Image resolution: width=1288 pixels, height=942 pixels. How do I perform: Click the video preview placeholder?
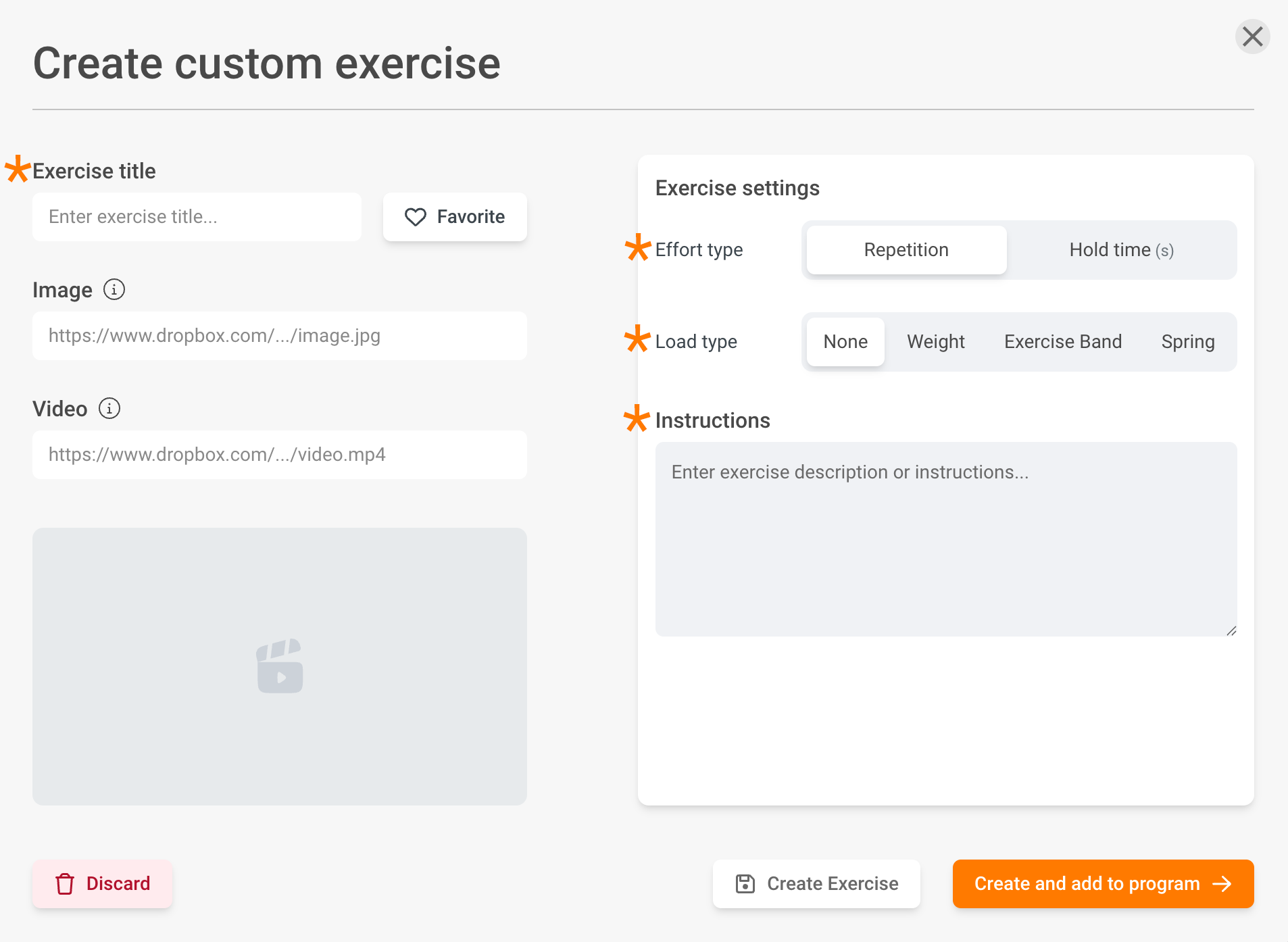pyautogui.click(x=280, y=666)
